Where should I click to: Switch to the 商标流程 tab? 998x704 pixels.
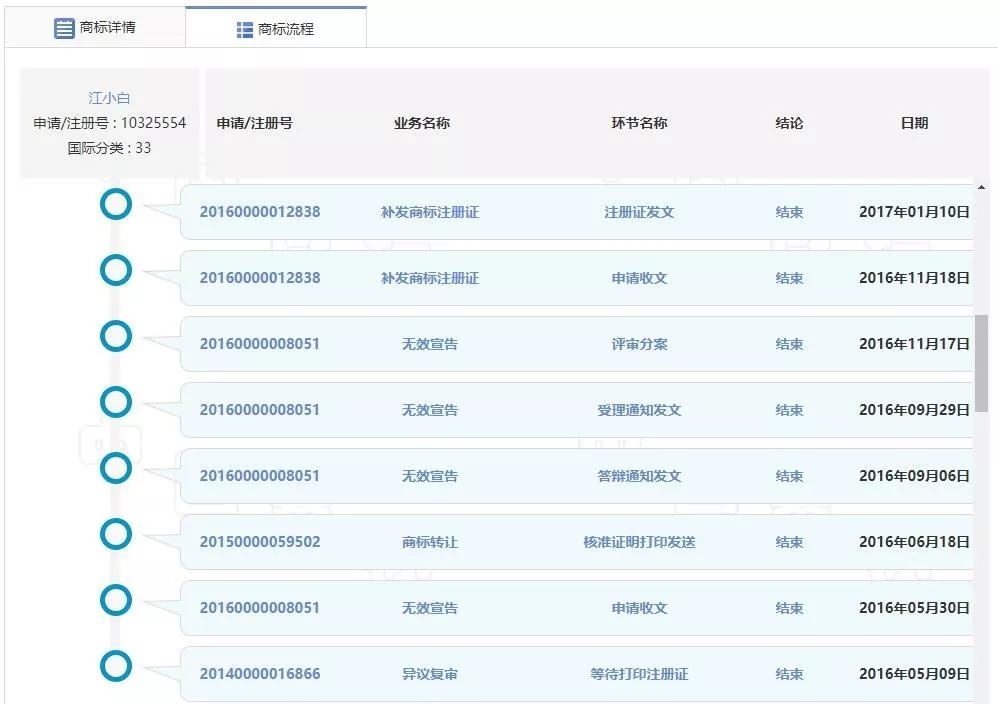point(275,29)
